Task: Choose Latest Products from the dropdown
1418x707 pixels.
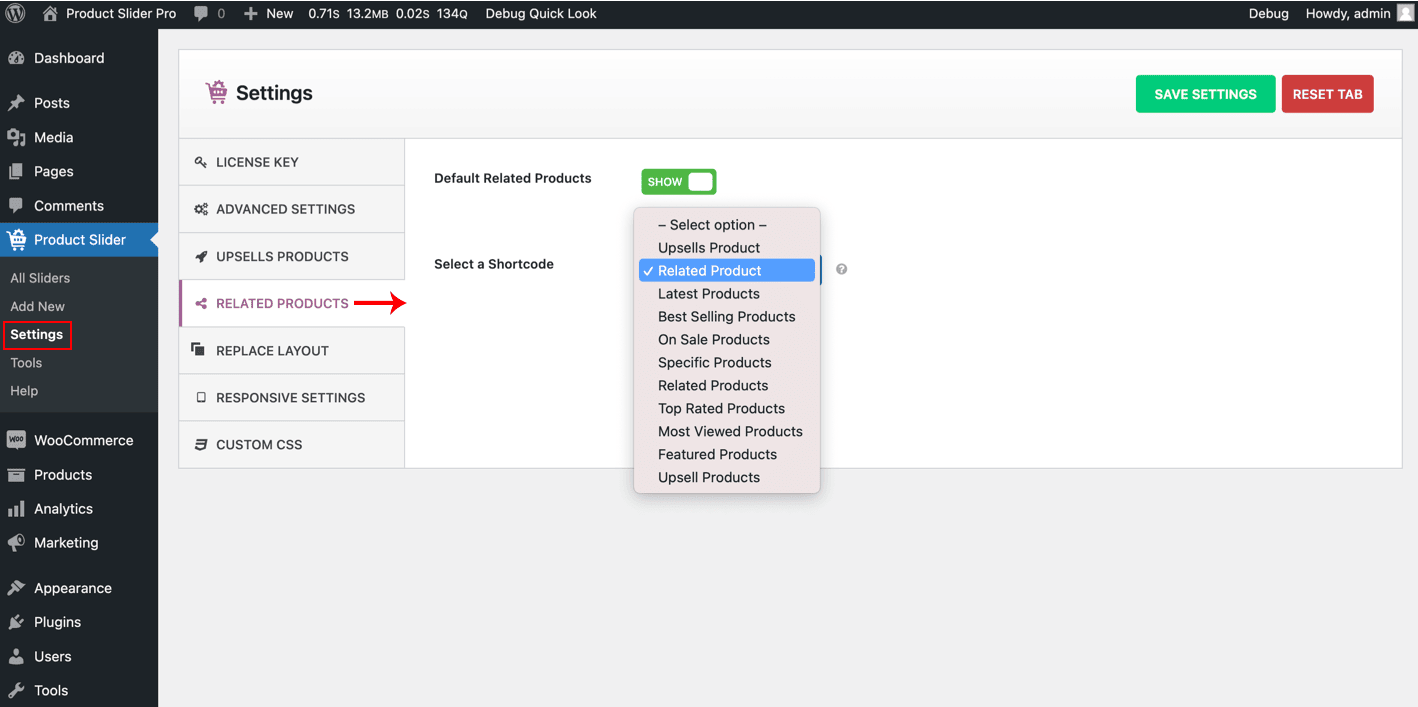Action: 708,294
